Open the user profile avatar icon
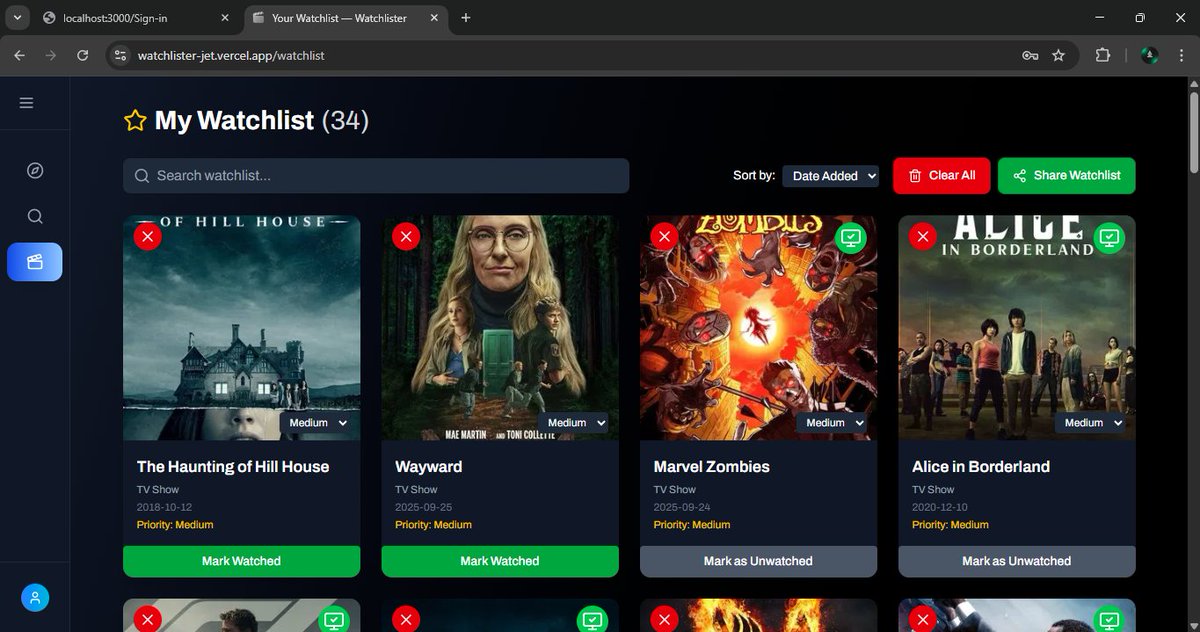Image resolution: width=1200 pixels, height=632 pixels. click(x=35, y=598)
